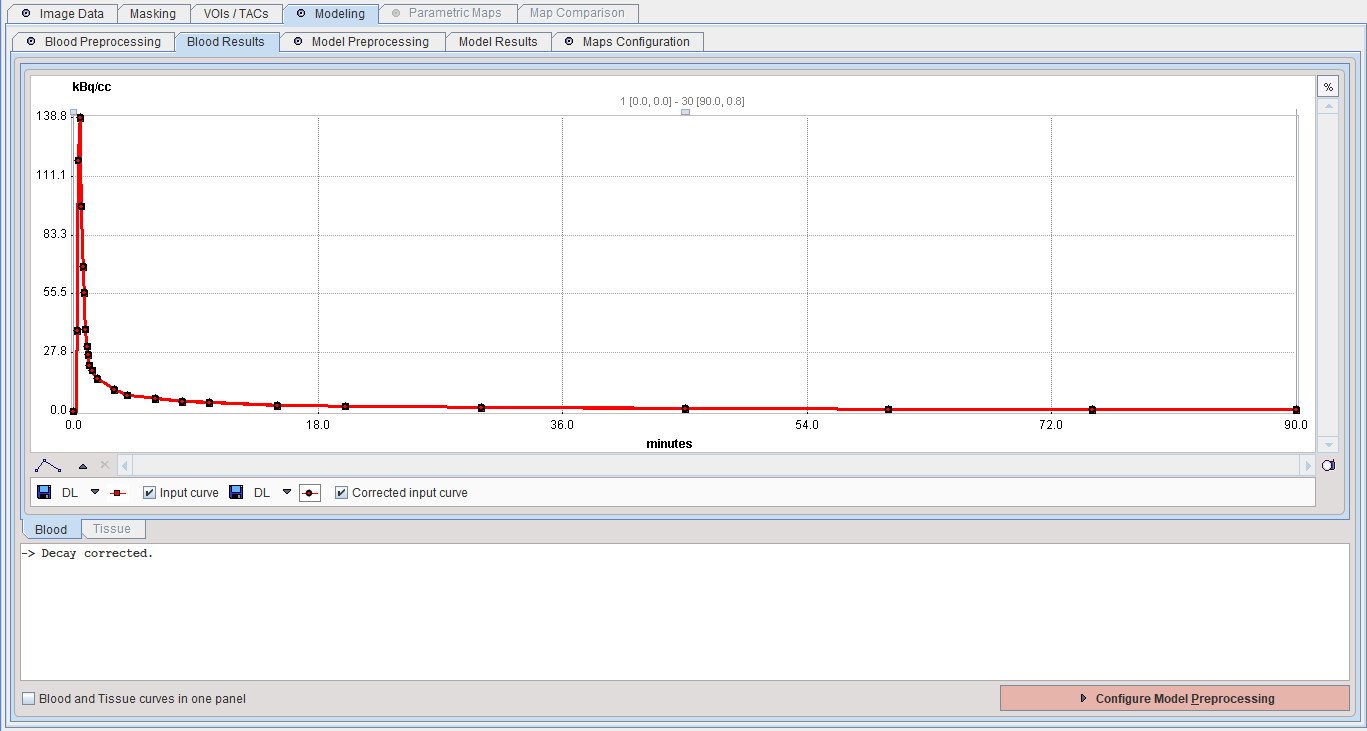1367x731 pixels.
Task: Click the data point at 30 minutes
Action: point(481,407)
